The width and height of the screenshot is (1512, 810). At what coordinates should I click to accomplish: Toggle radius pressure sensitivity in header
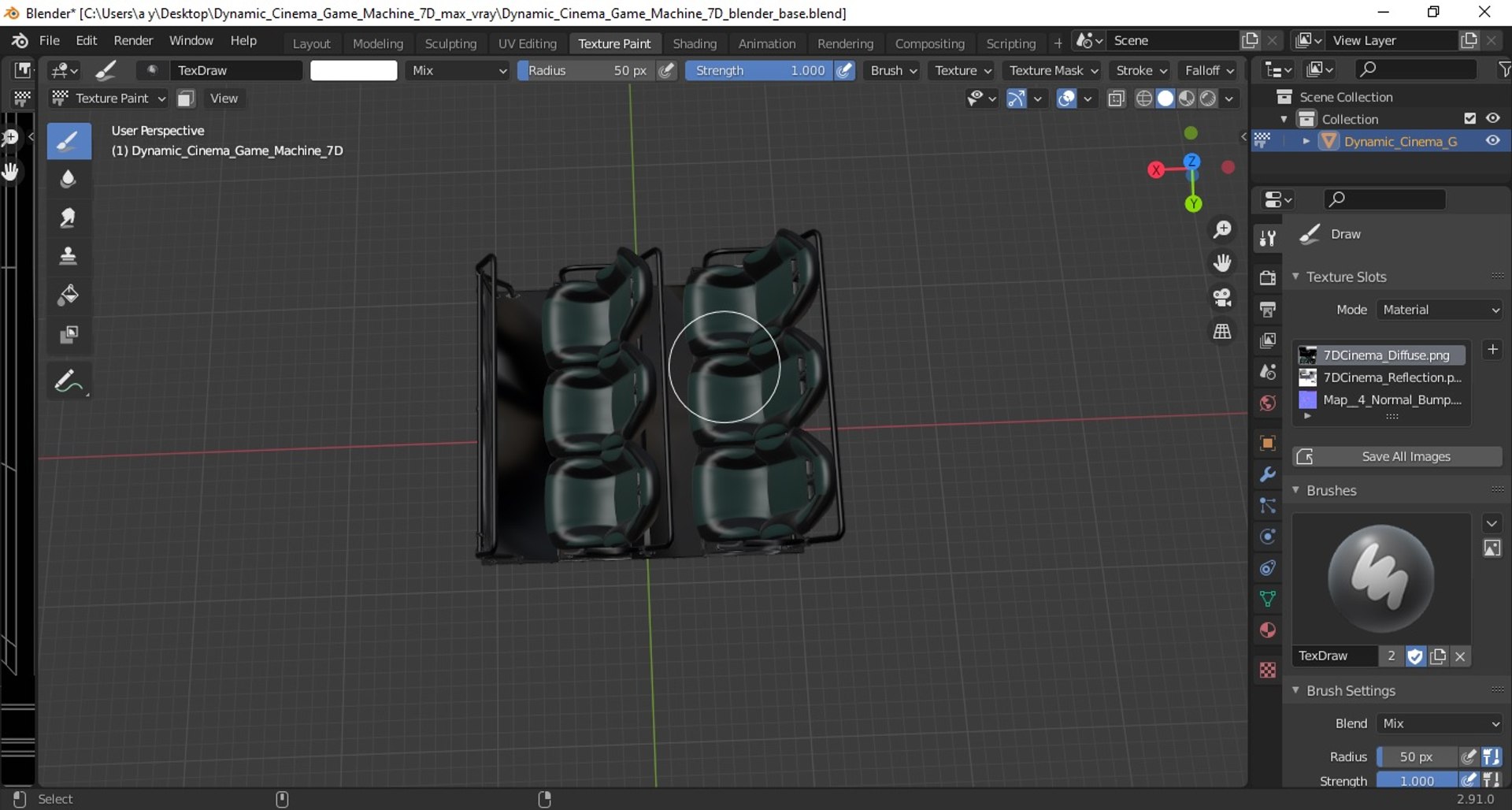[667, 70]
